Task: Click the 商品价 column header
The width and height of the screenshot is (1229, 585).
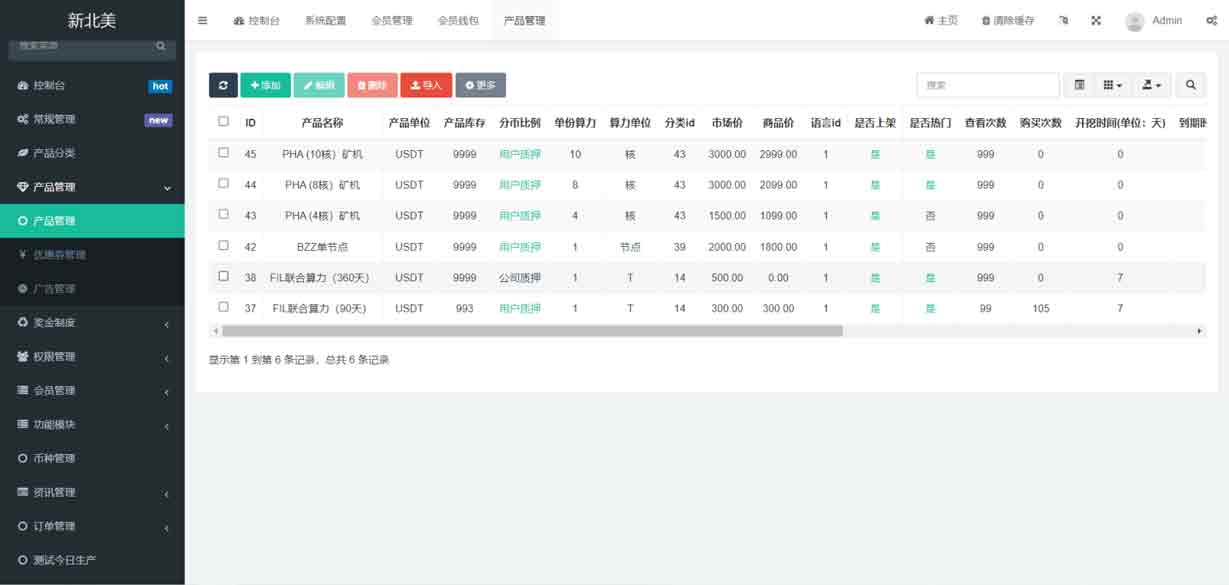Action: coord(778,123)
